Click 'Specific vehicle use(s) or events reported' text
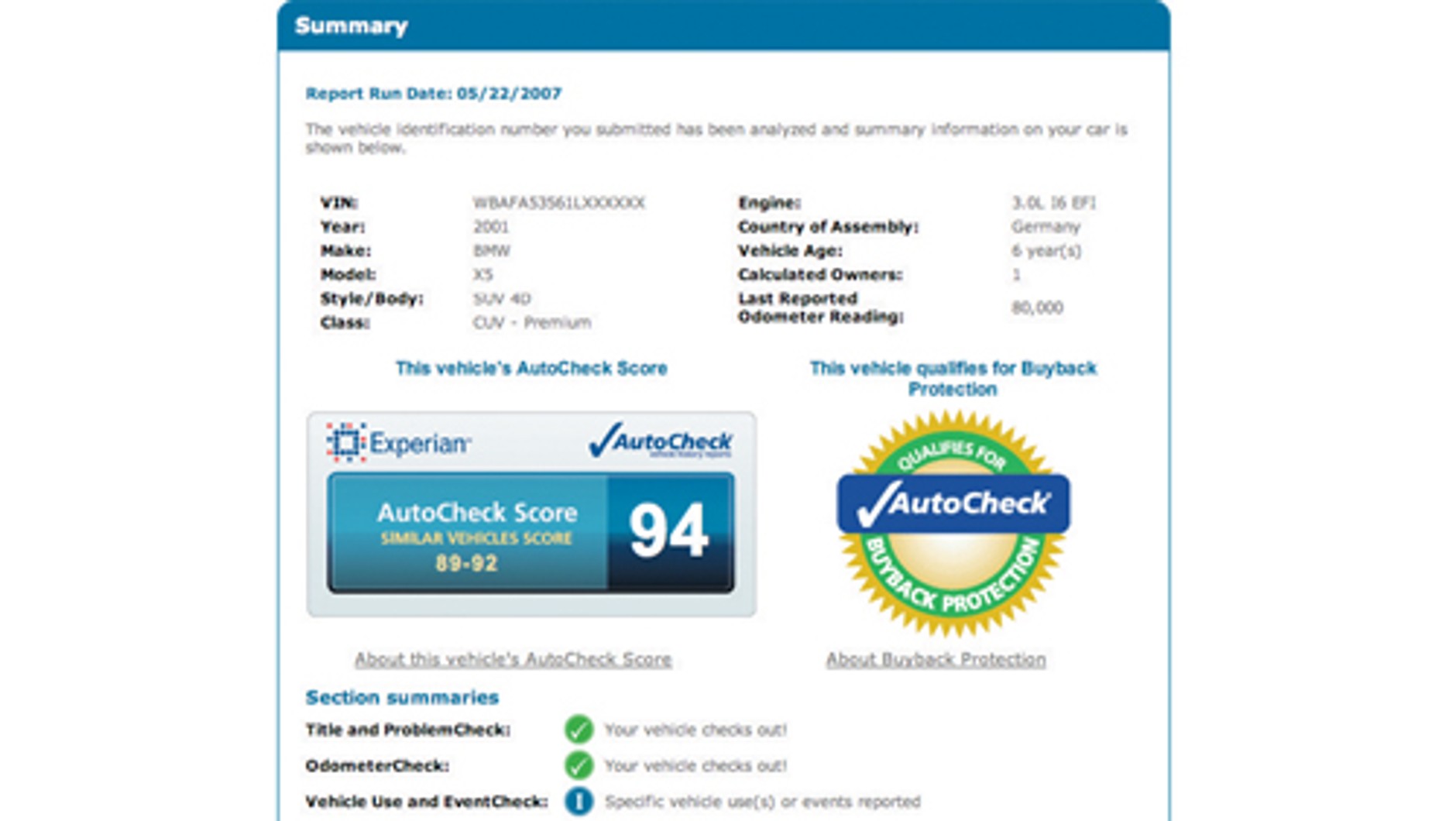This screenshot has height=821, width=1456. (763, 801)
